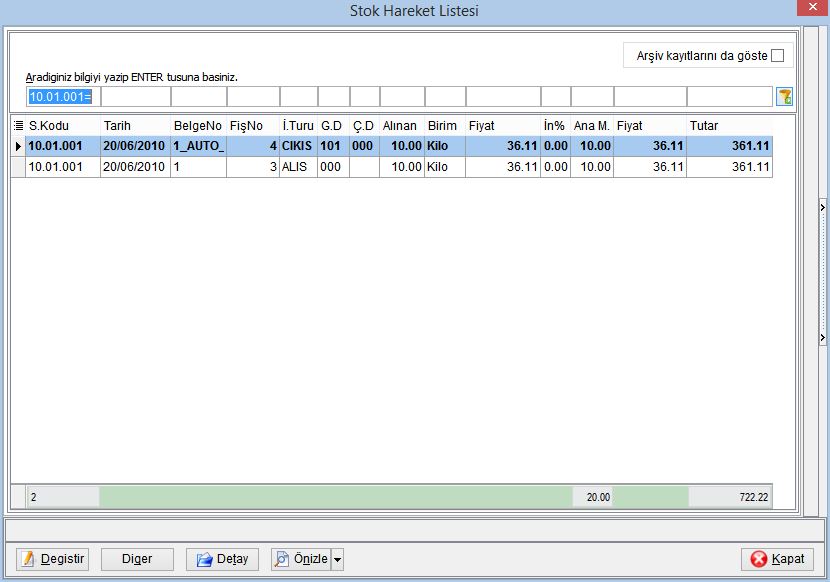This screenshot has width=830, height=582.
Task: Click the Kilo cell in the ALIS row
Action: click(x=445, y=167)
